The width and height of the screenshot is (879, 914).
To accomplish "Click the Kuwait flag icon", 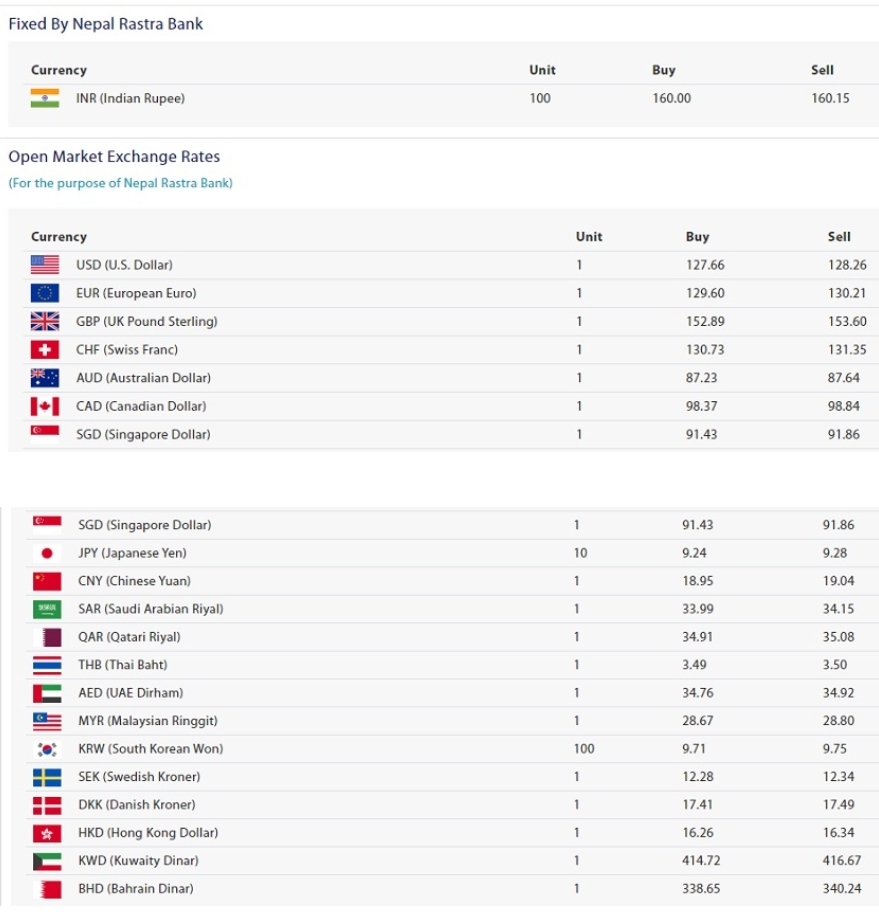I will coord(47,860).
